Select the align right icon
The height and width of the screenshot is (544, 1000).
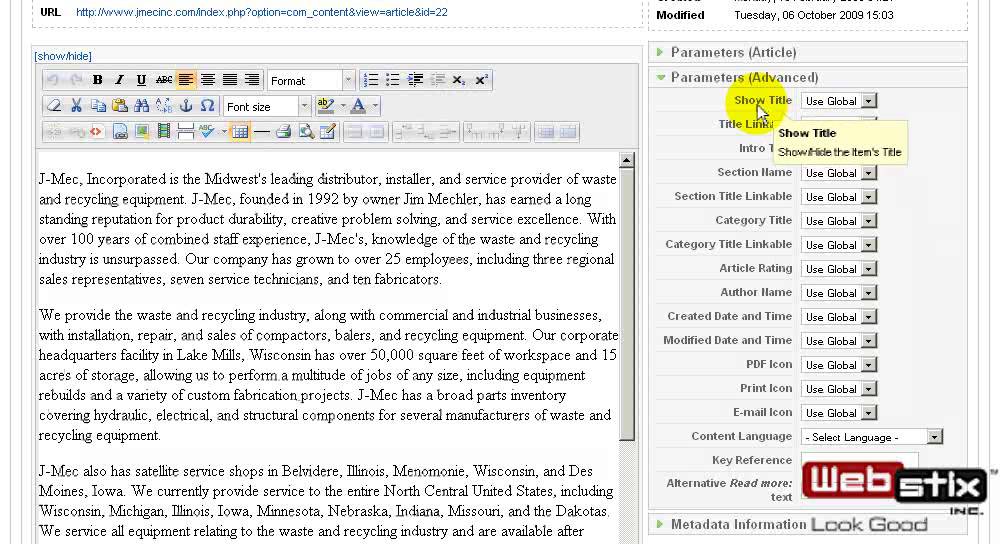click(253, 80)
